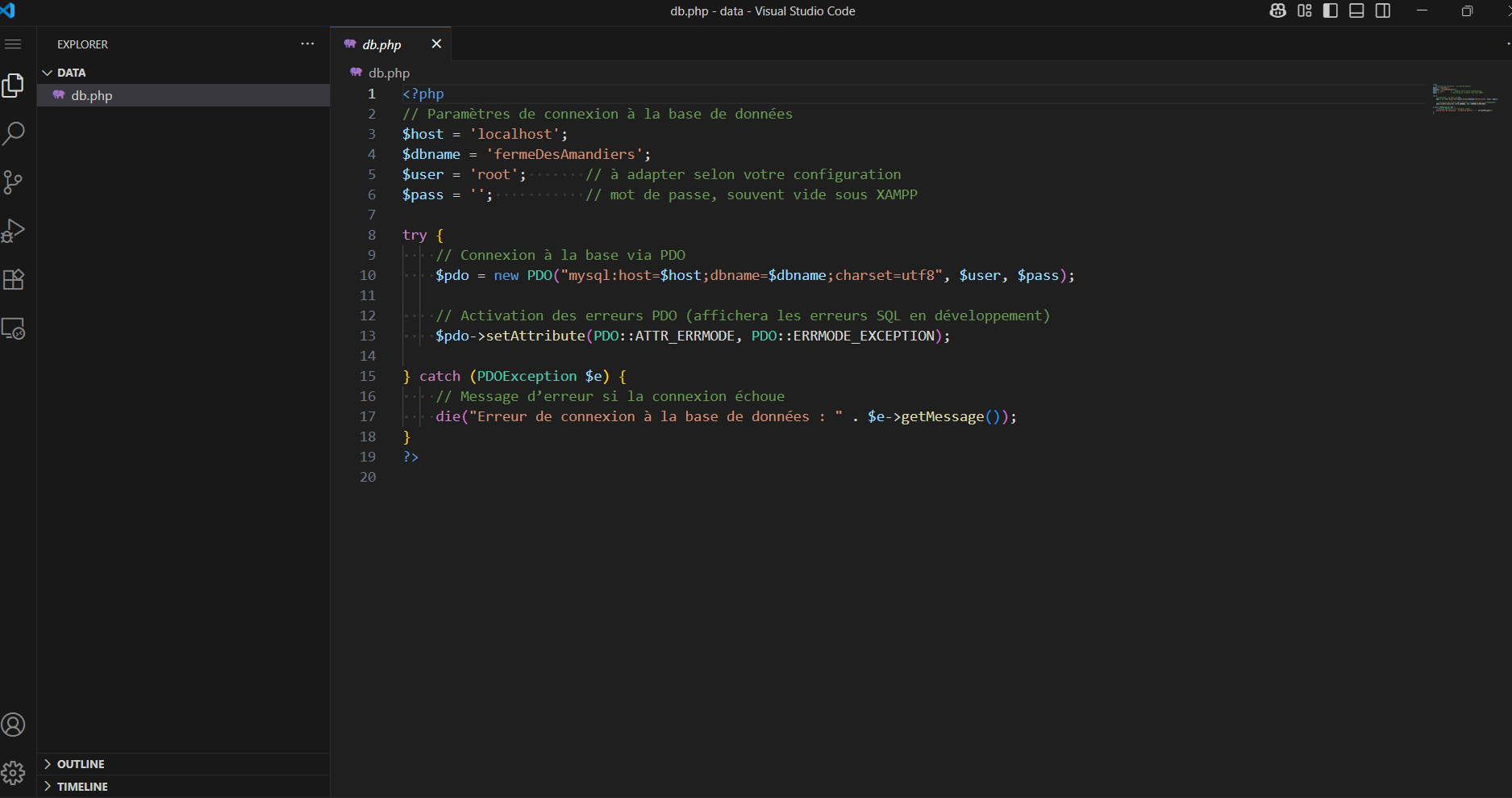Click the 'localhost' string value
Image resolution: width=1512 pixels, height=798 pixels.
[x=514, y=134]
